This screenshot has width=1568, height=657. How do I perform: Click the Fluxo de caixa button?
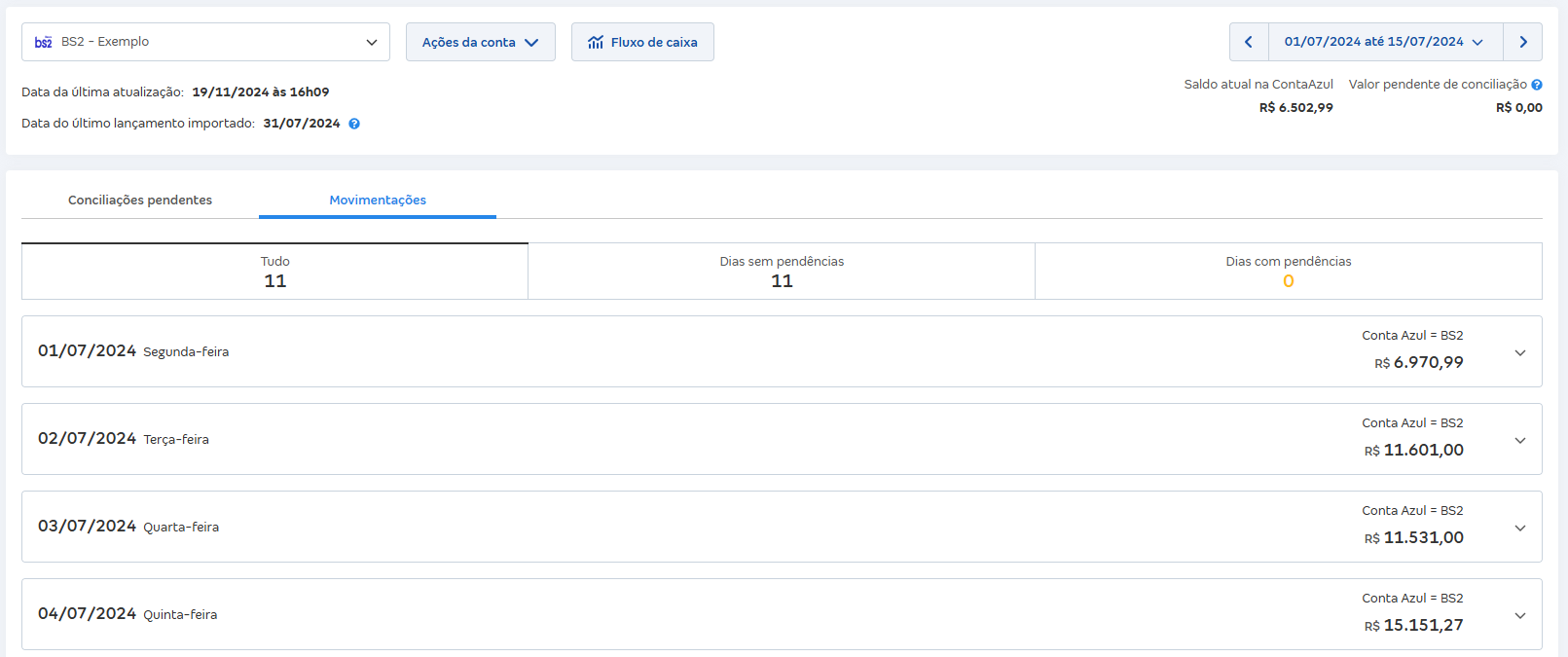(642, 42)
